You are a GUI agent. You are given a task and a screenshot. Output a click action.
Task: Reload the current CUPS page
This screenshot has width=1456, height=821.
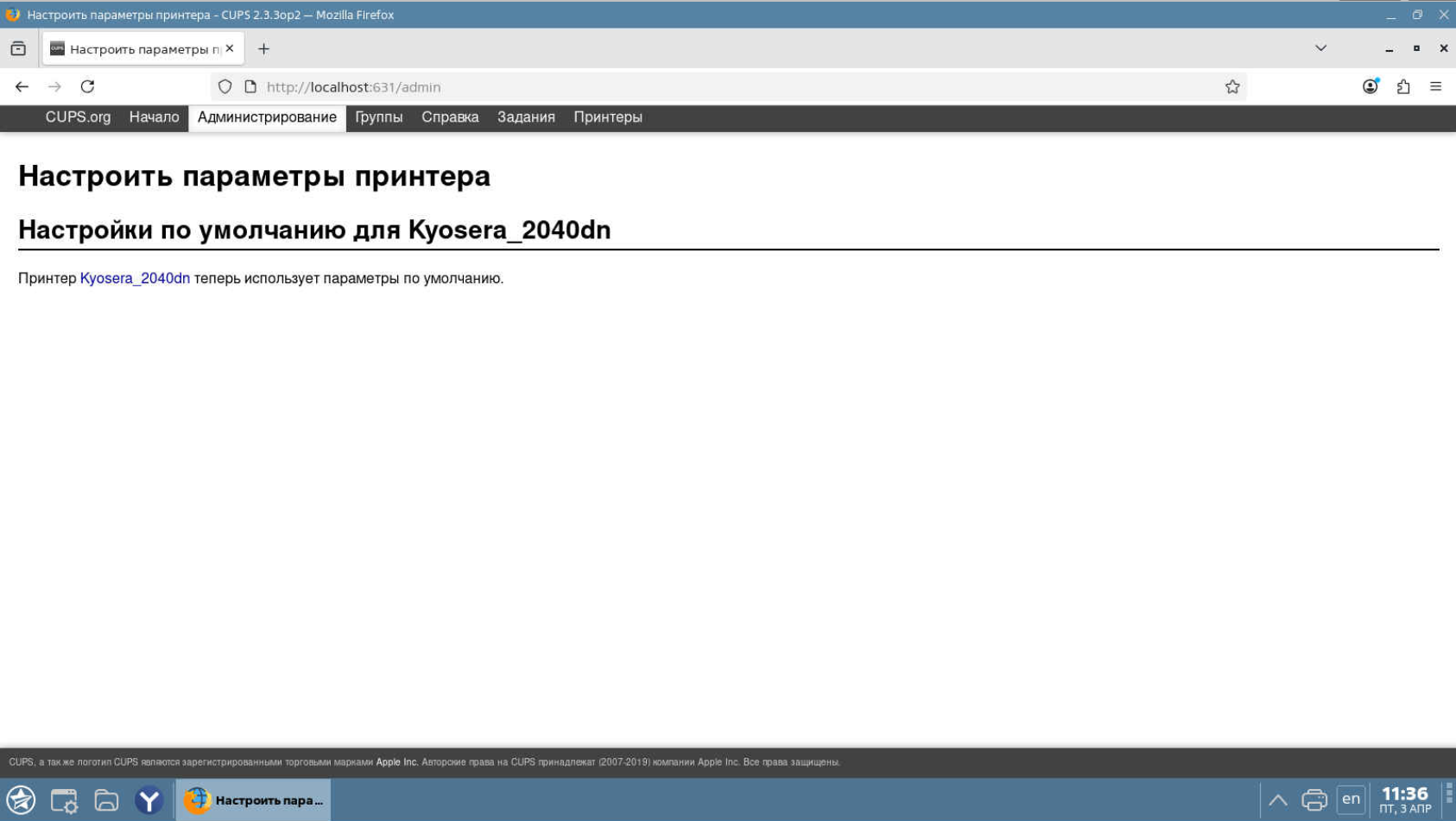tap(87, 86)
